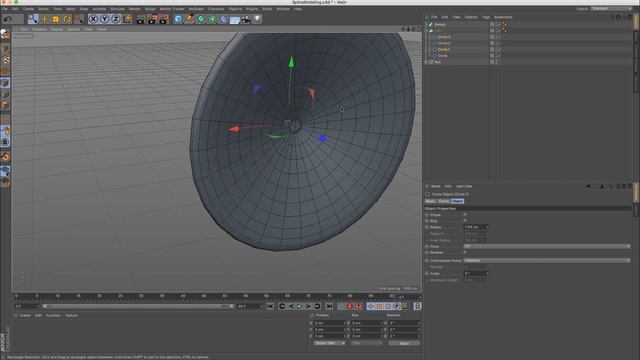Viewport: 640px width, 360px height.
Task: Open viewport Cameras menu
Action: pos(39,29)
